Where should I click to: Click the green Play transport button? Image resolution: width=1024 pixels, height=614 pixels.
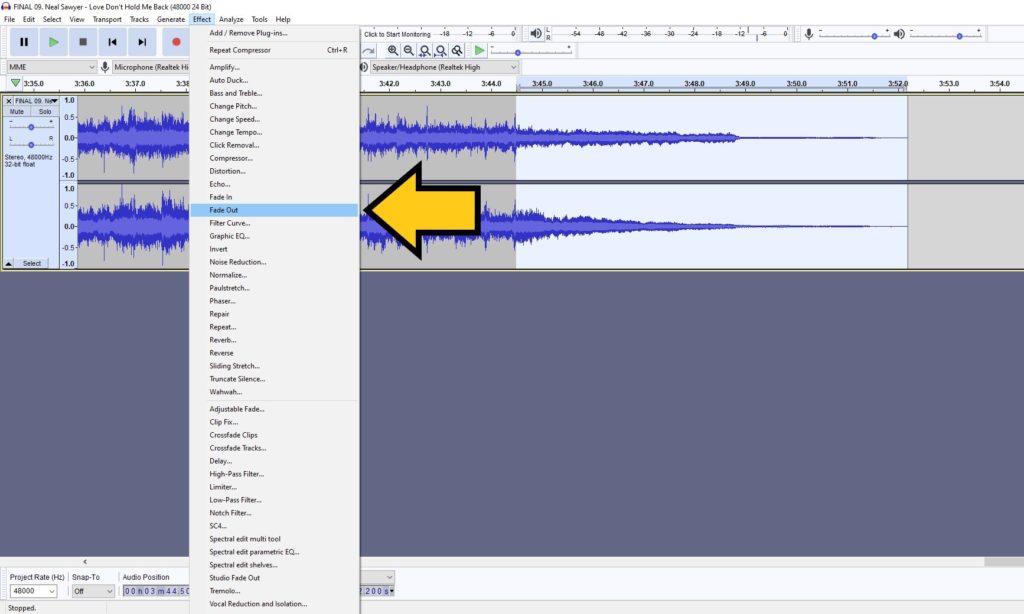54,42
